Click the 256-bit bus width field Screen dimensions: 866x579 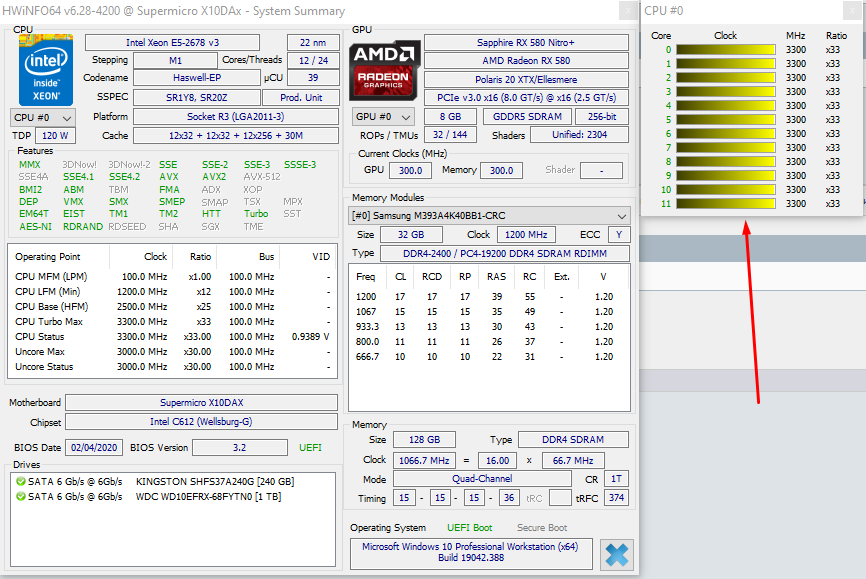602,117
